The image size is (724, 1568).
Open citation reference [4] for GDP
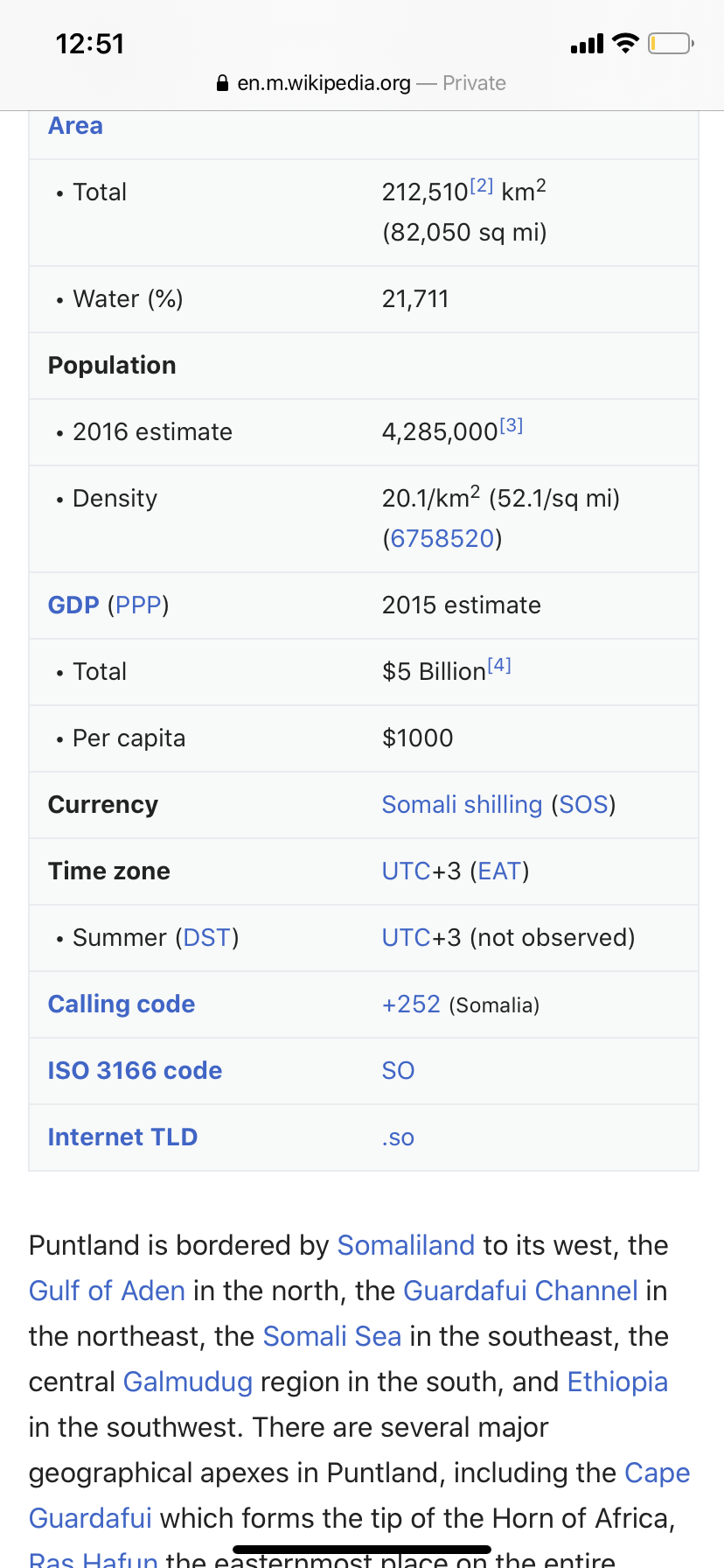pyautogui.click(x=499, y=665)
